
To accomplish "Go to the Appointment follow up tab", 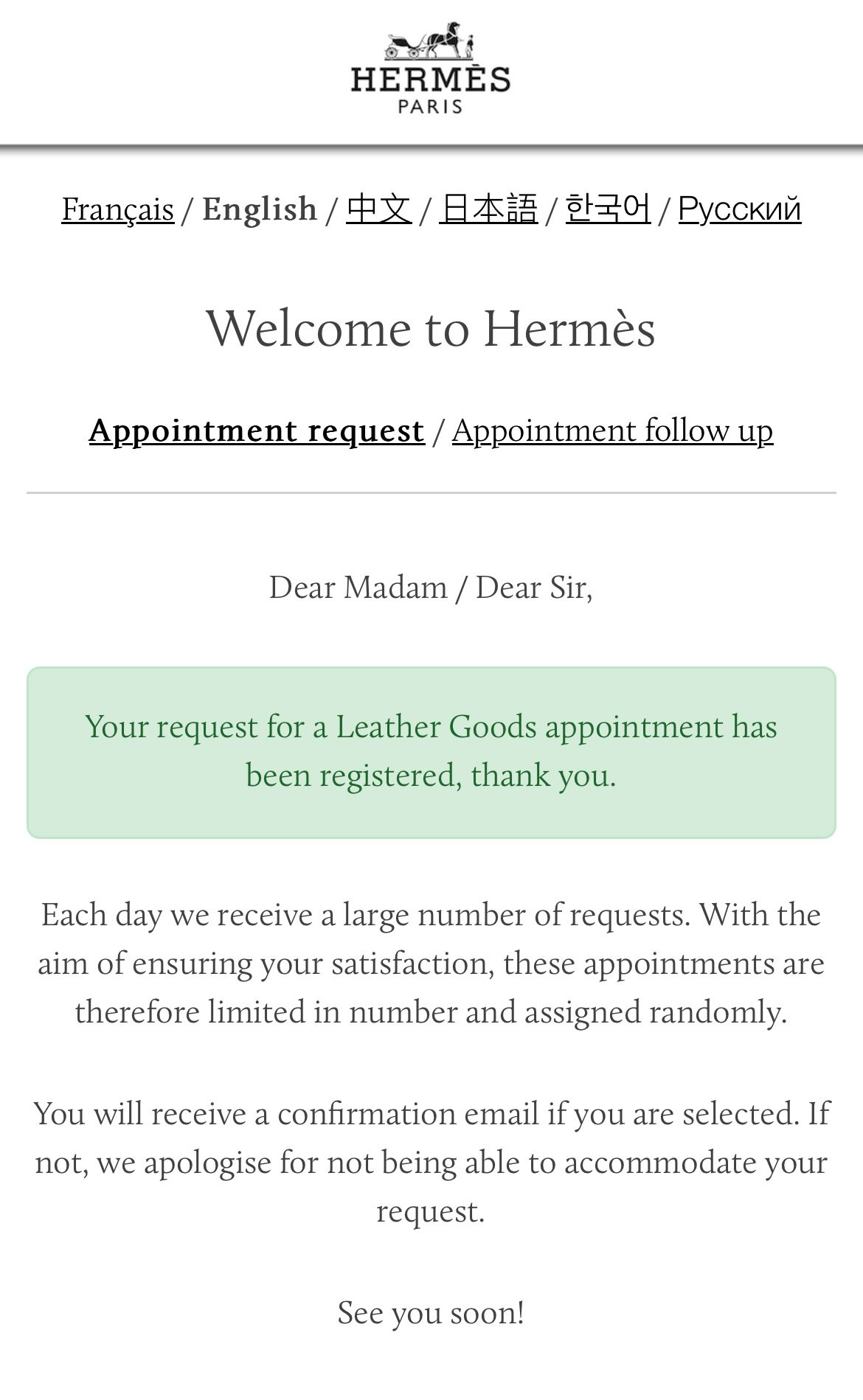I will tap(613, 431).
